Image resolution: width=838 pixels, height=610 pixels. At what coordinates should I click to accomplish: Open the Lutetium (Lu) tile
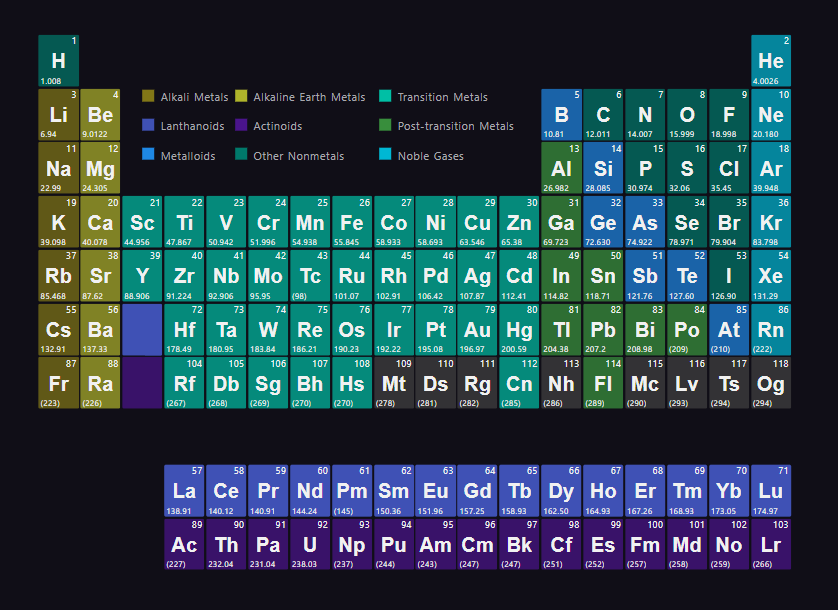pyautogui.click(x=771, y=491)
